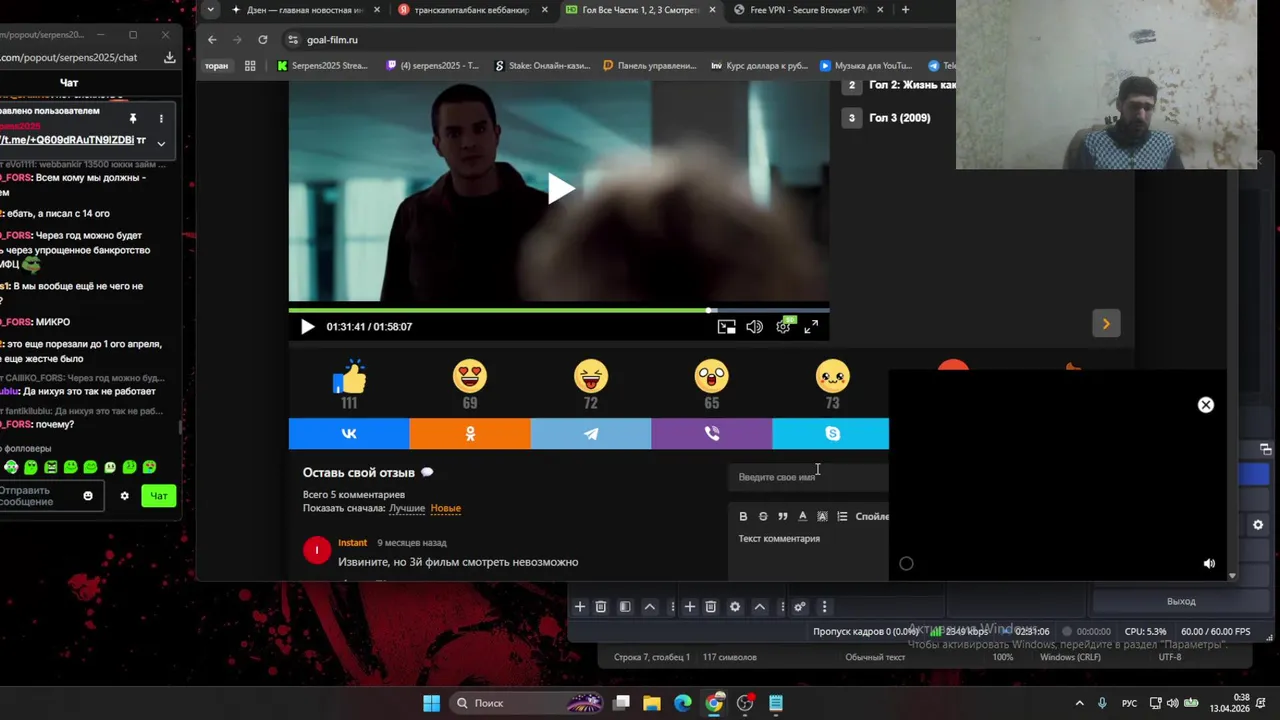The image size is (1280, 720).
Task: Open chat settings gear icon
Action: point(125,496)
